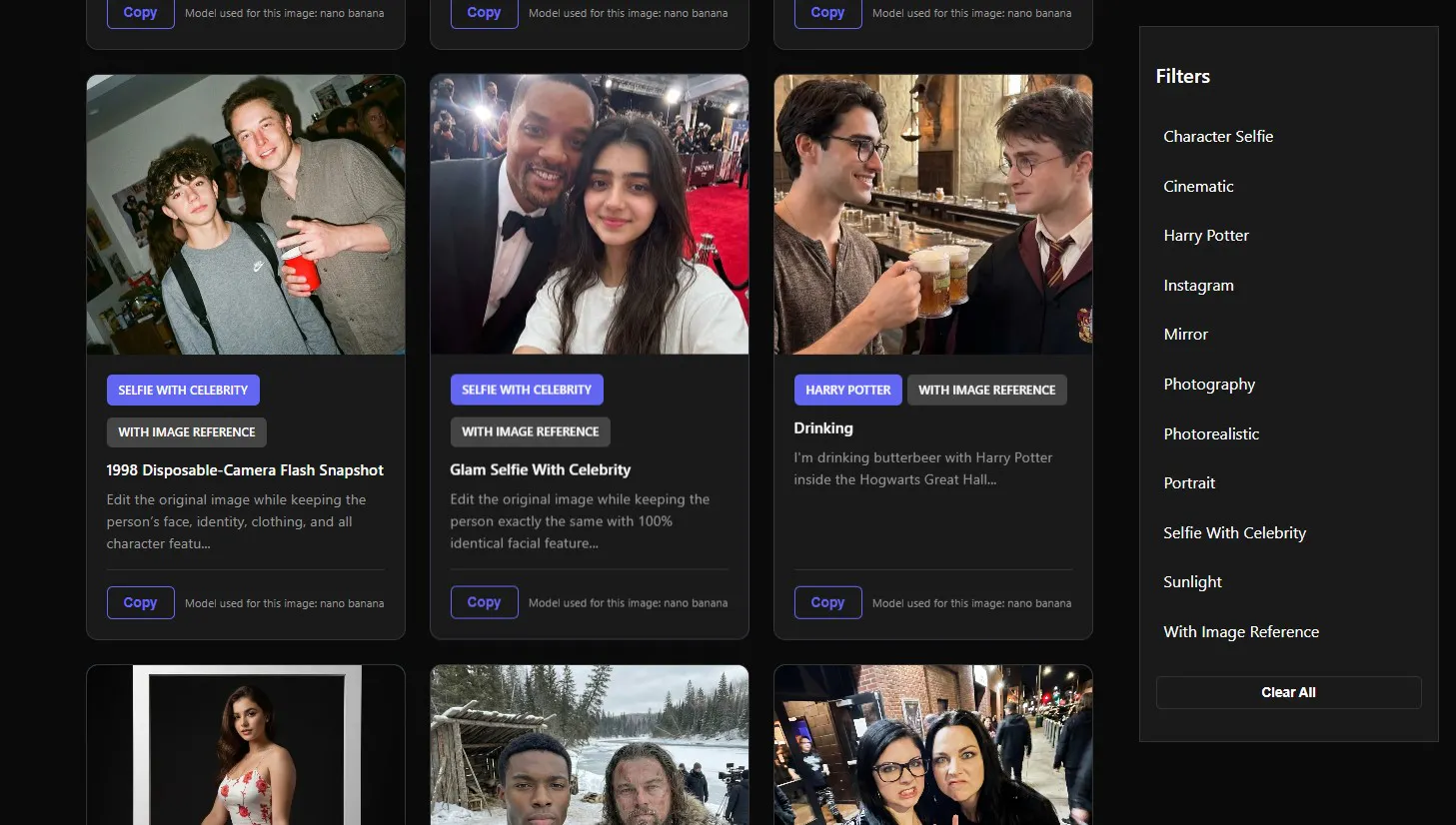Apply the Harry Potter filter in sidebar
This screenshot has height=825, width=1456.
pyautogui.click(x=1206, y=236)
